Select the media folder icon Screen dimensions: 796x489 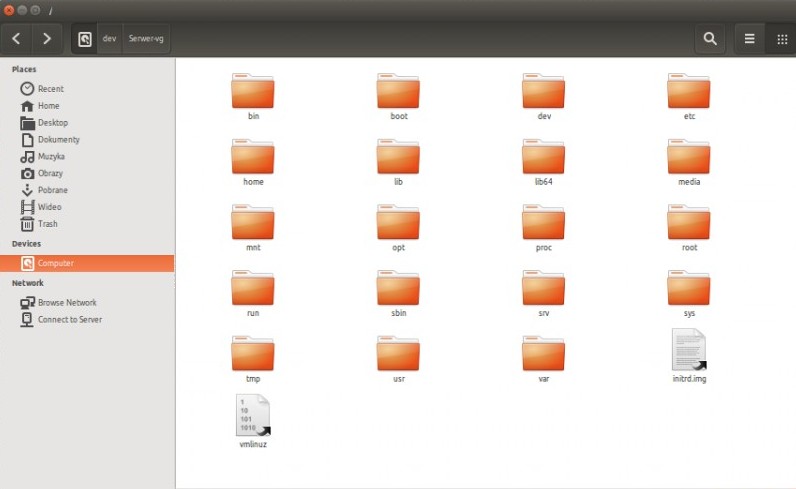[689, 157]
